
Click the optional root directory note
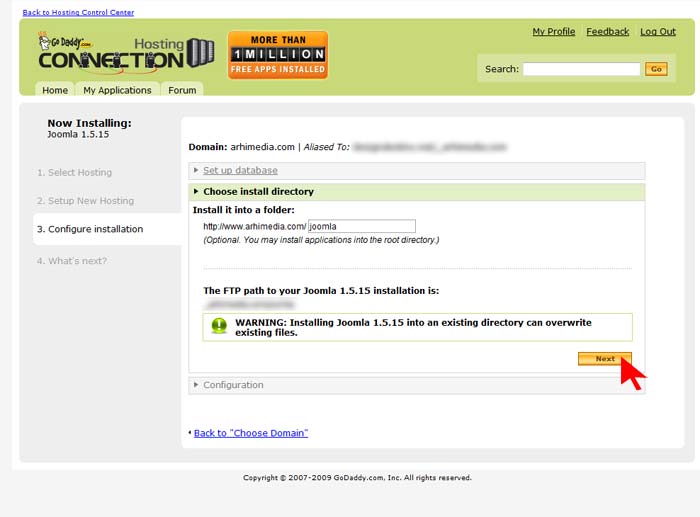(x=321, y=240)
